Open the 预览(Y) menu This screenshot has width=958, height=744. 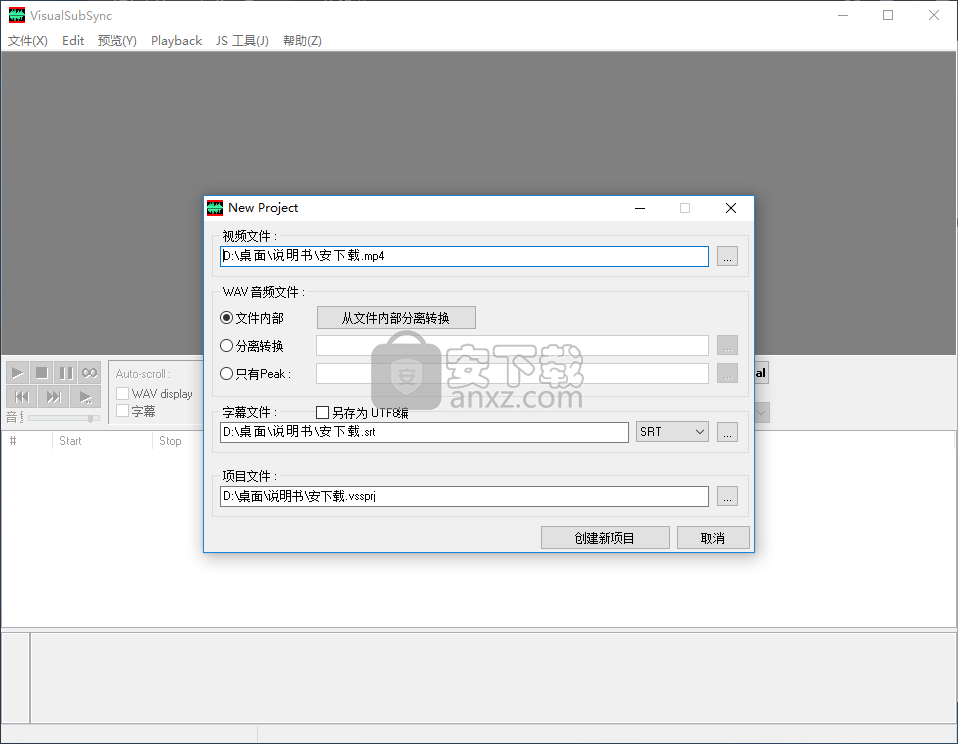117,40
